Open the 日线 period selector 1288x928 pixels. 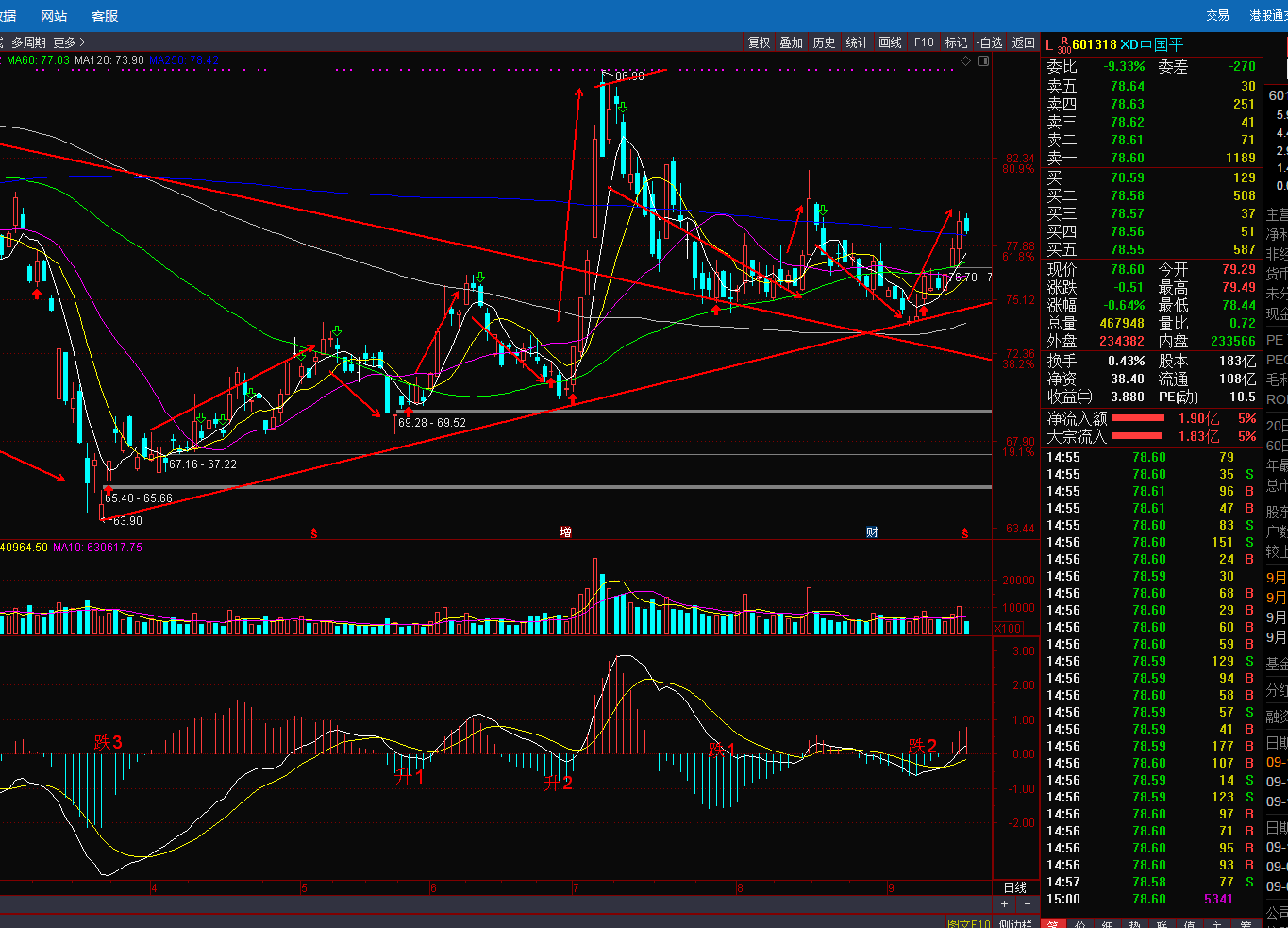(1015, 887)
